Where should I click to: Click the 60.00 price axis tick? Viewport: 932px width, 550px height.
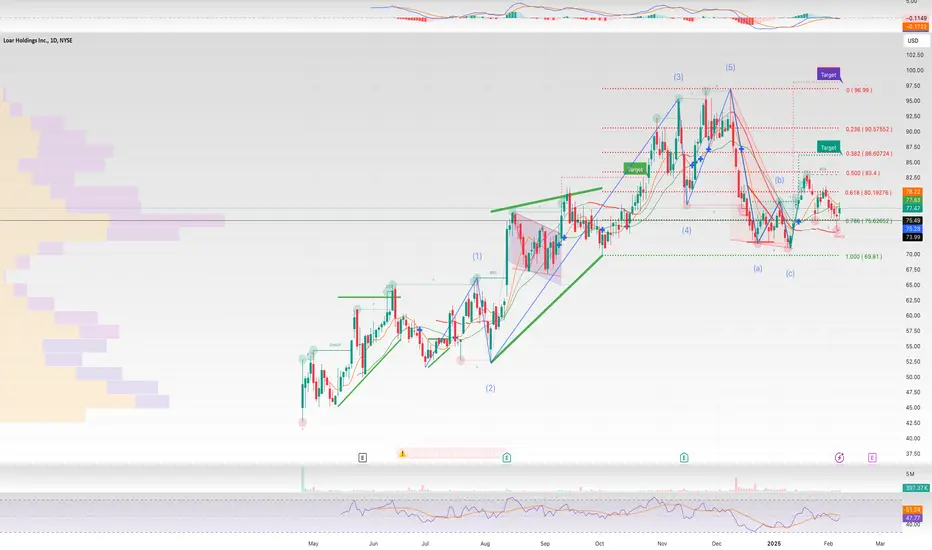(913, 316)
